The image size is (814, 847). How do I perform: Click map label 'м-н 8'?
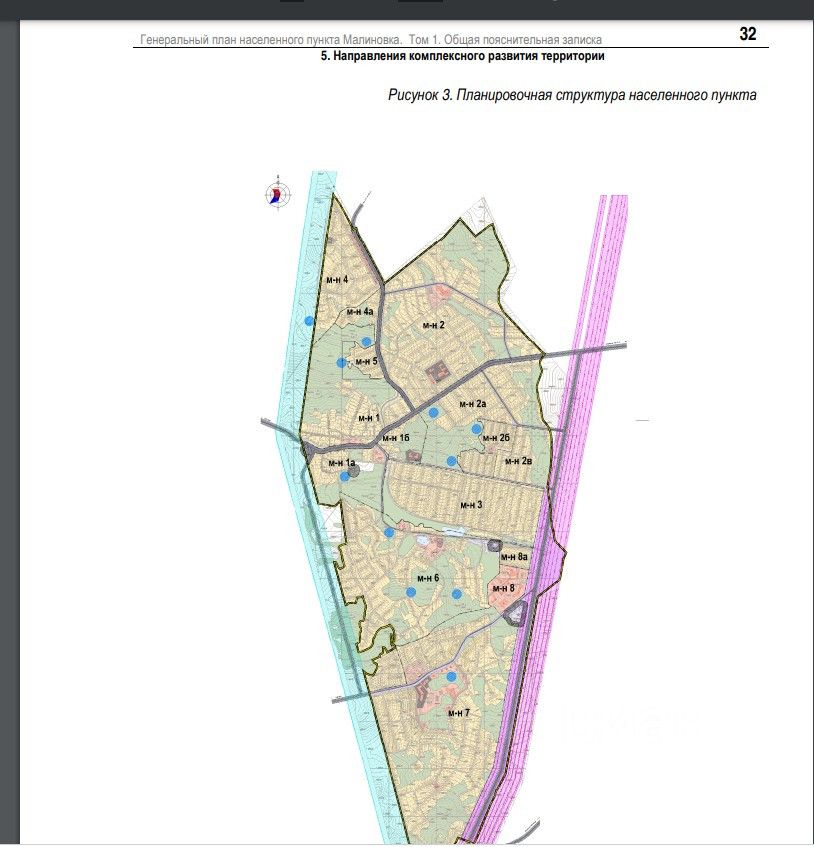[x=503, y=588]
